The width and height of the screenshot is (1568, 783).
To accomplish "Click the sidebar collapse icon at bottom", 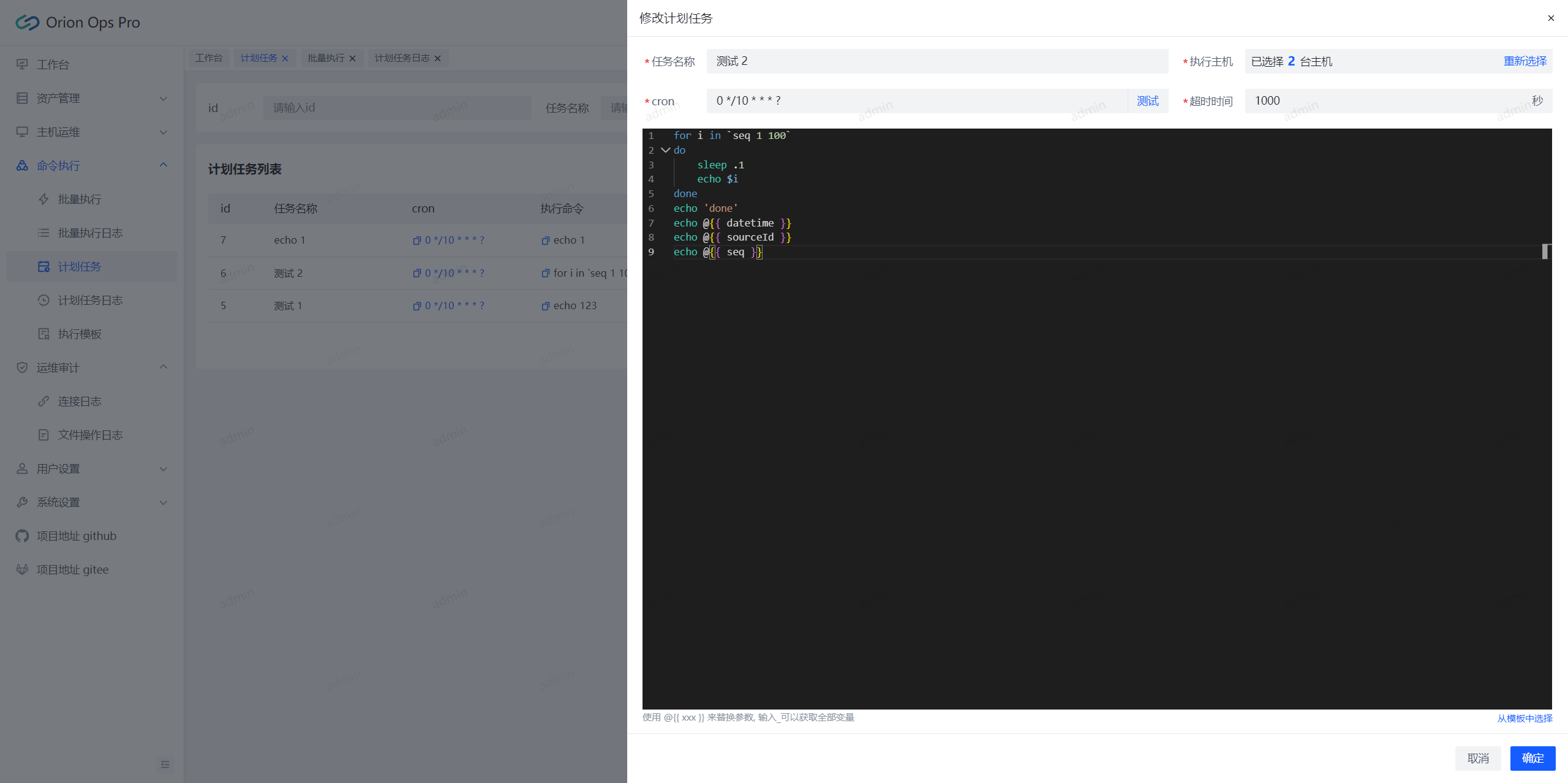I will point(165,764).
